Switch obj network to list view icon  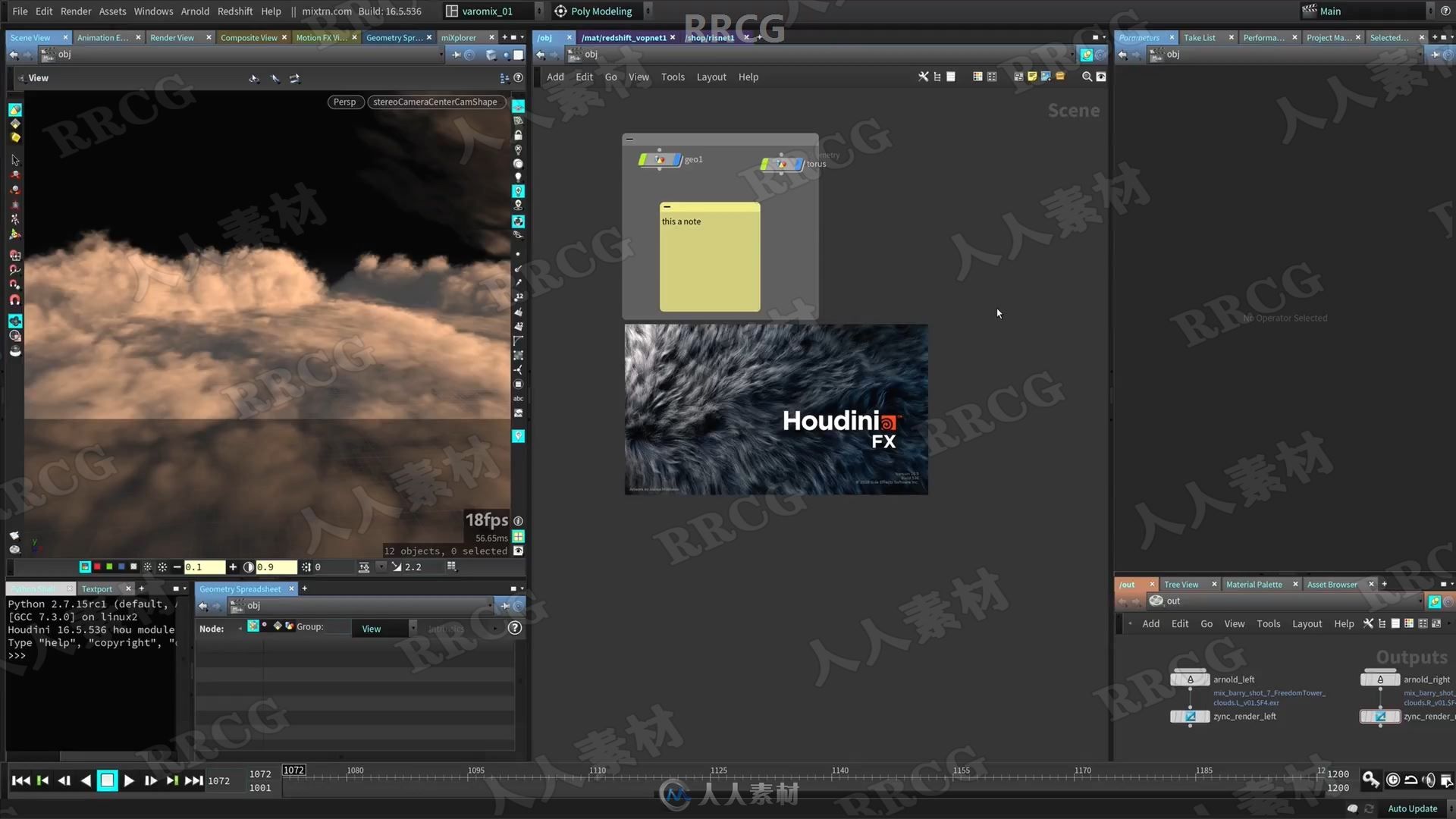tap(951, 77)
